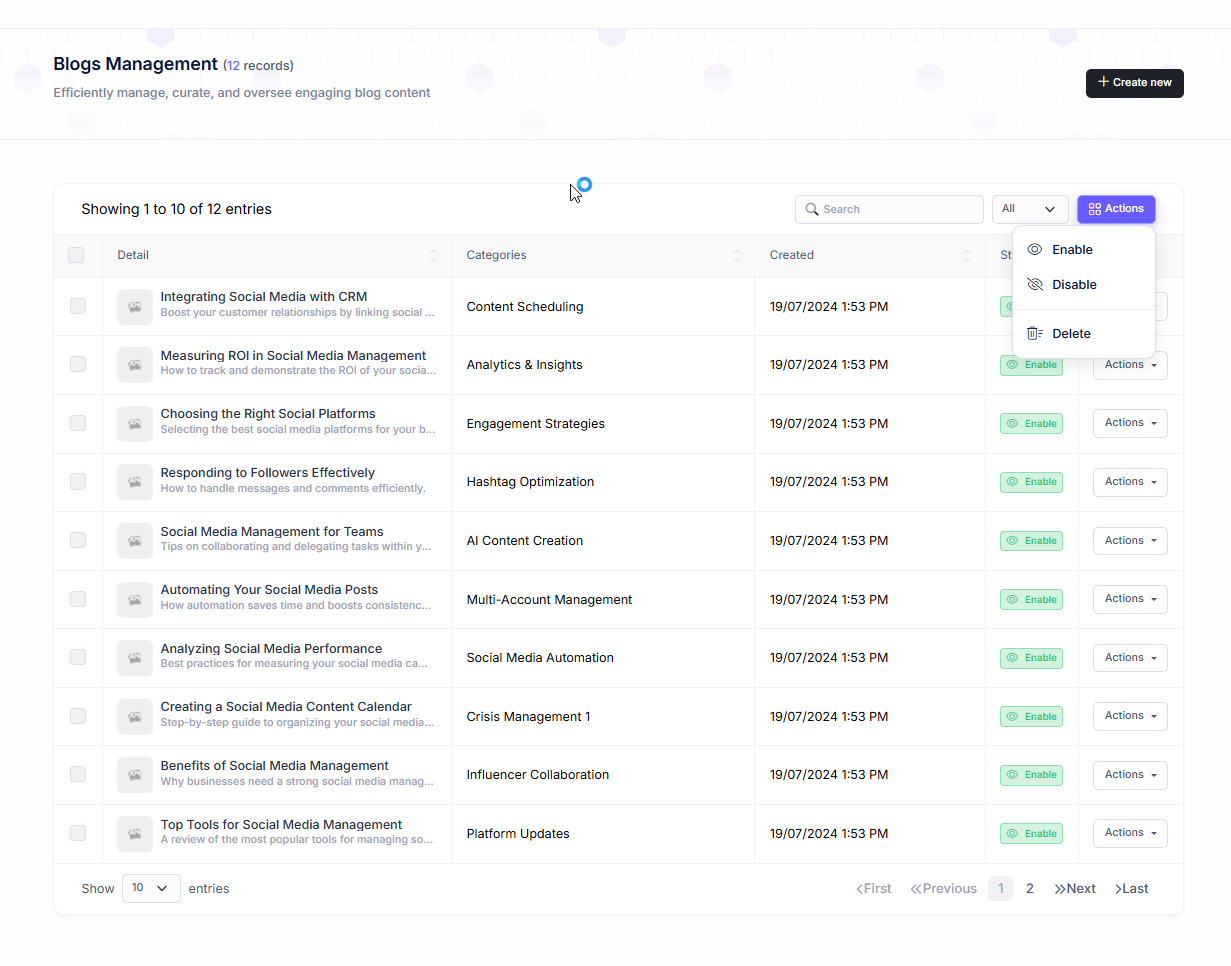Click the thumbnail icon for Integrating Social Media with CRM
Image resolution: width=1231 pixels, height=966 pixels.
[135, 306]
